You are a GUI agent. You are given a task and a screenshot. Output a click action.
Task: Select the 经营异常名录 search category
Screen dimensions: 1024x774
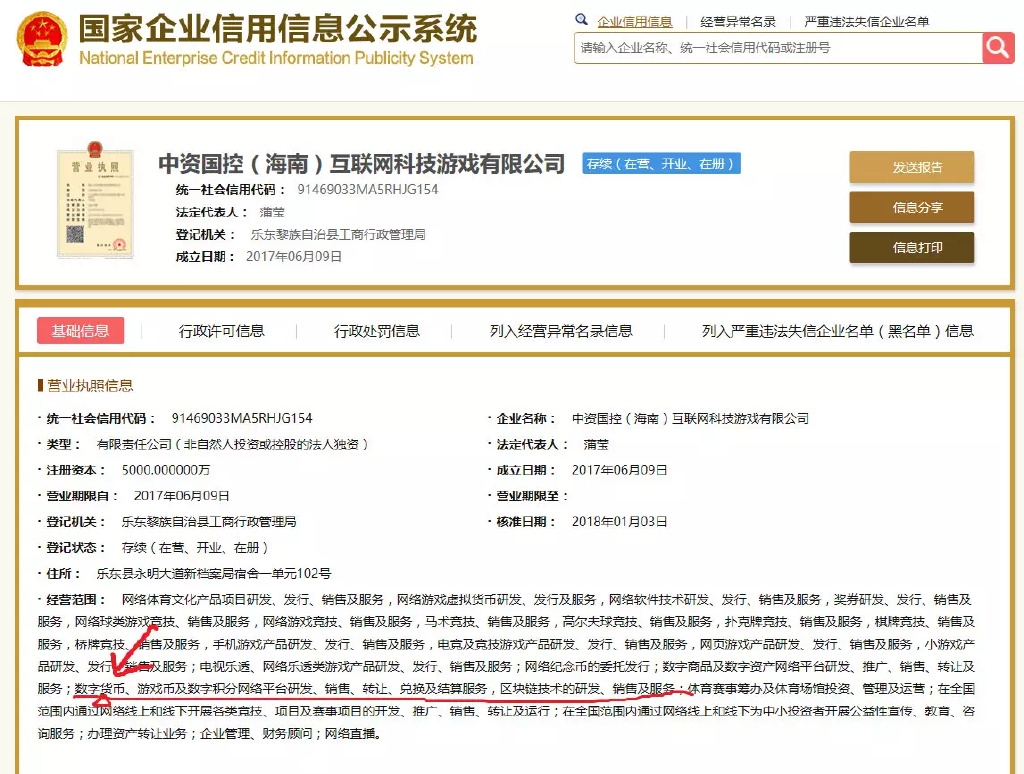click(x=738, y=22)
